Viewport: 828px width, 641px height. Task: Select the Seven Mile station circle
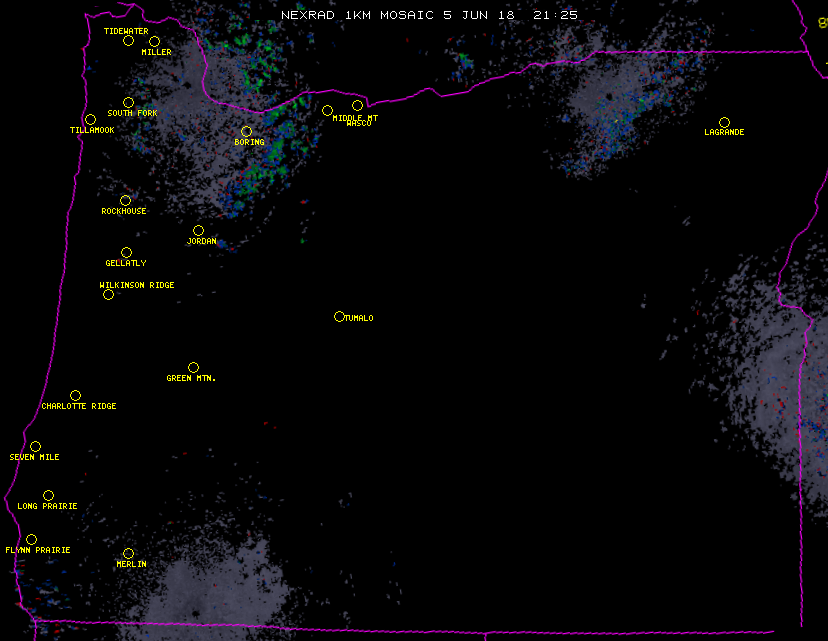click(35, 447)
